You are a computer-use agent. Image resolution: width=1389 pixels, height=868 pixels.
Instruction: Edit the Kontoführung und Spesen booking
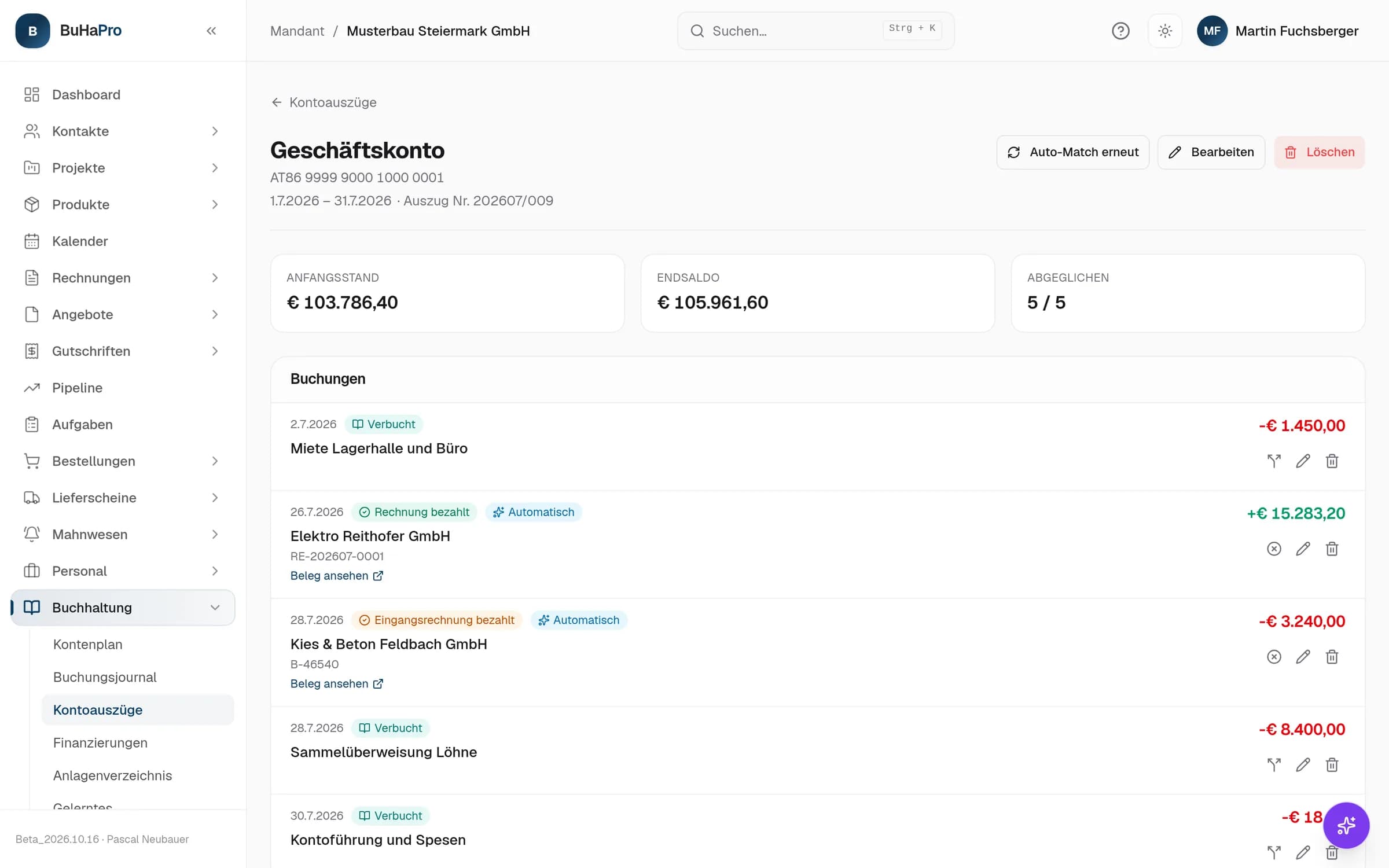tap(1303, 852)
